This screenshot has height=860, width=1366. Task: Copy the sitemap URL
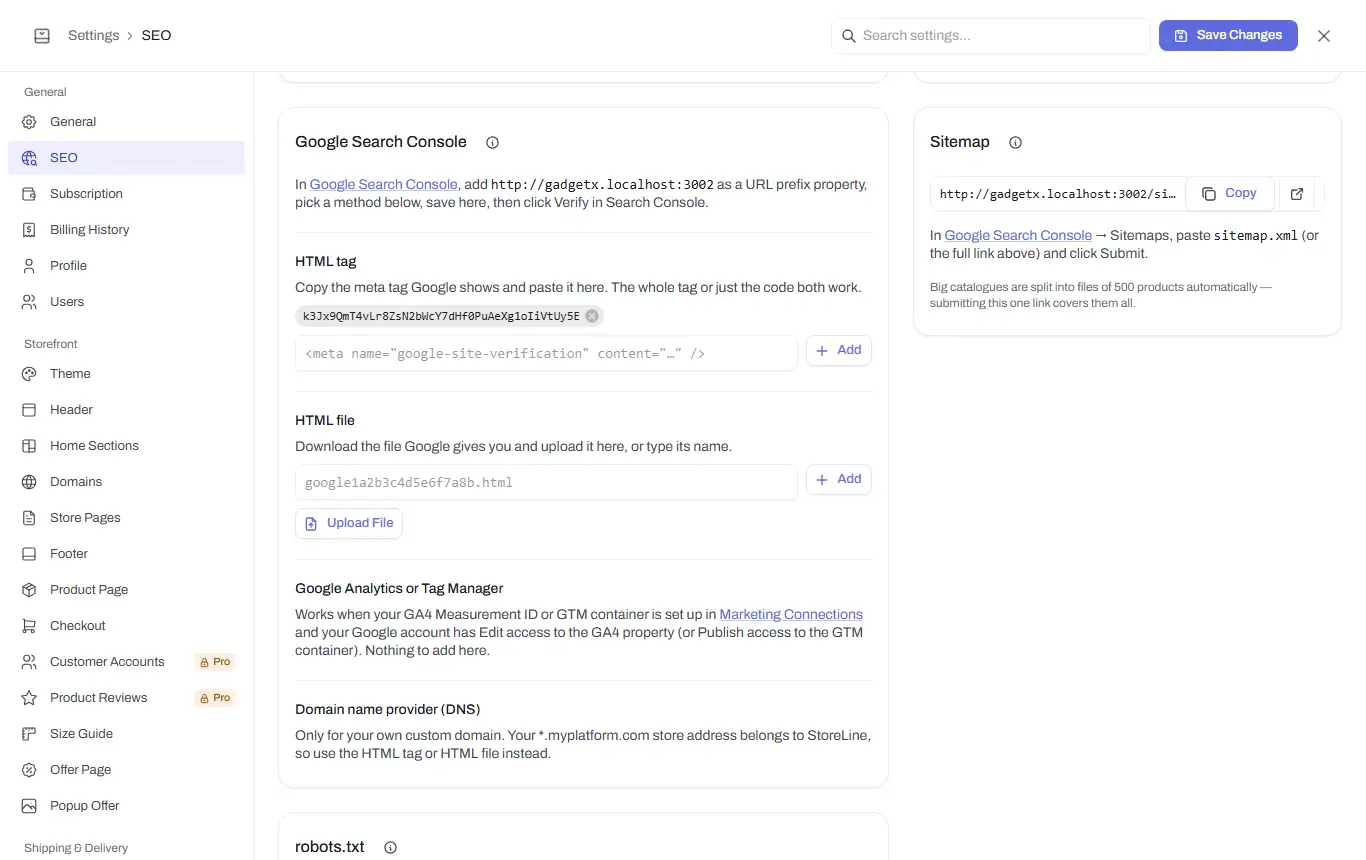pos(1229,194)
